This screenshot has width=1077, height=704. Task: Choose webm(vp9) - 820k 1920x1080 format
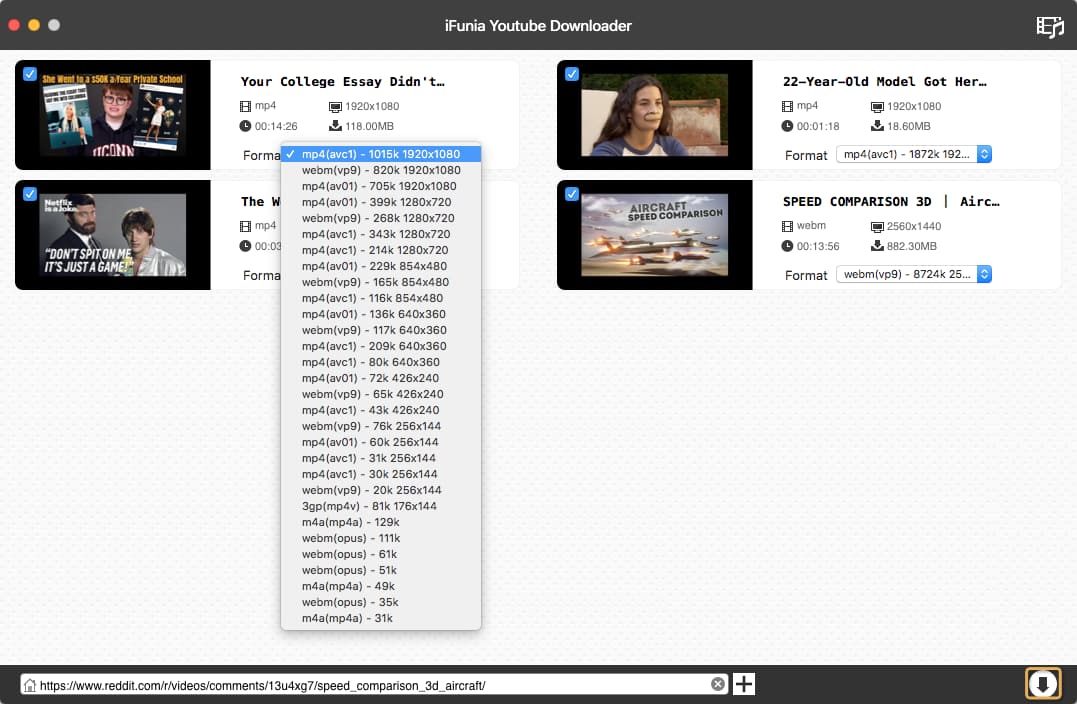[380, 170]
